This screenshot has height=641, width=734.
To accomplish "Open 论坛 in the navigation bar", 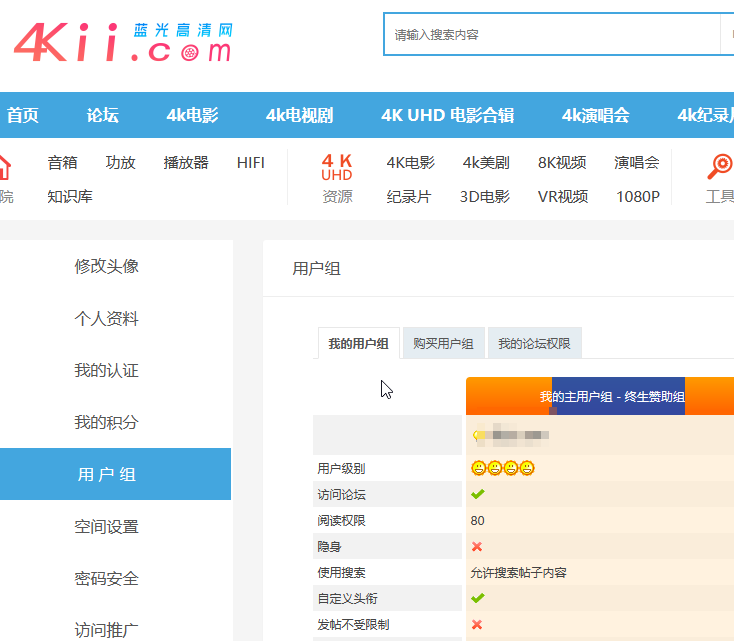I will [x=103, y=115].
